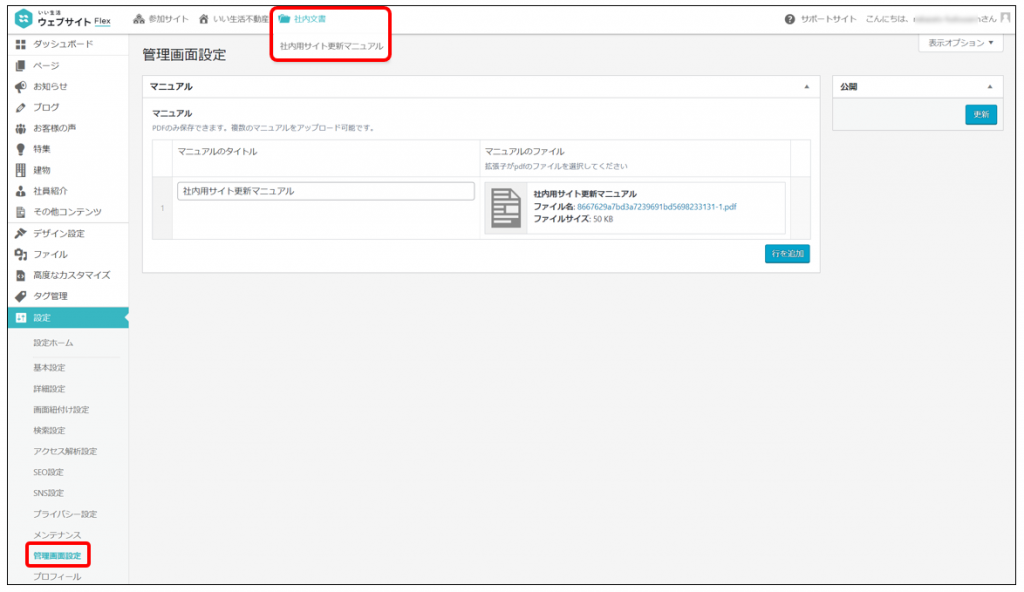Click the pencil icon beside ブログ
The width and height of the screenshot is (1024, 592).
[x=20, y=108]
